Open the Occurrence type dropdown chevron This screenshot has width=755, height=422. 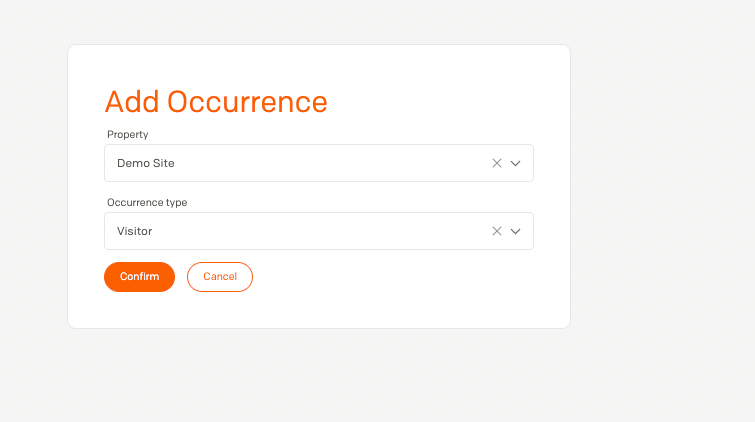(516, 231)
